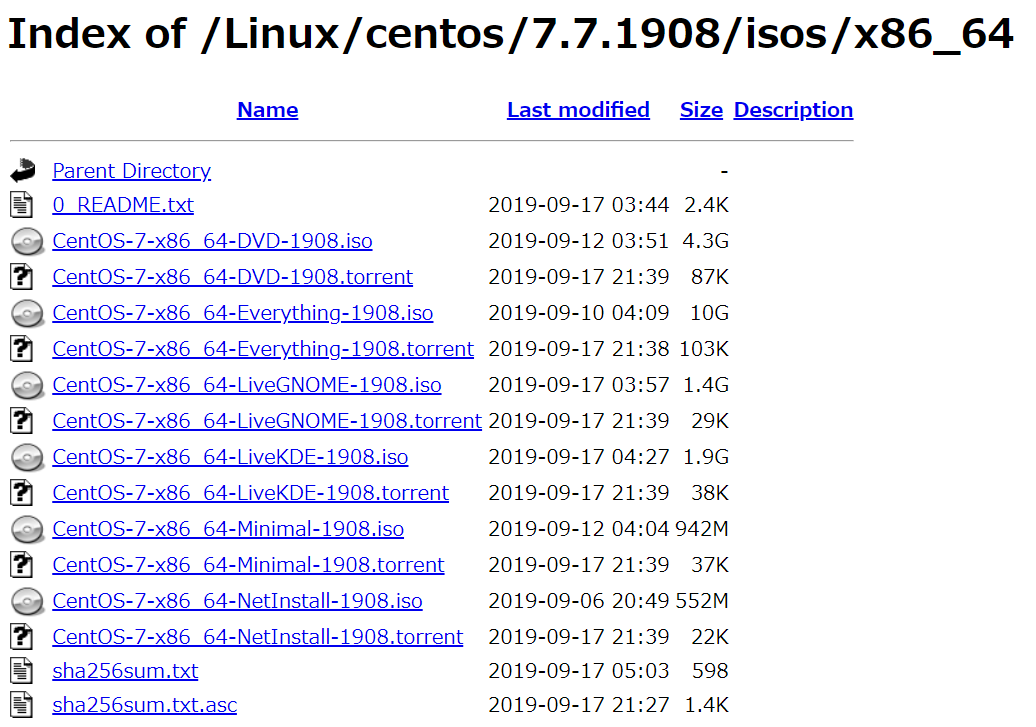Click the disc icon beside NetInstall-1908.iso
The height and width of the screenshot is (727, 1036).
pyautogui.click(x=27, y=601)
